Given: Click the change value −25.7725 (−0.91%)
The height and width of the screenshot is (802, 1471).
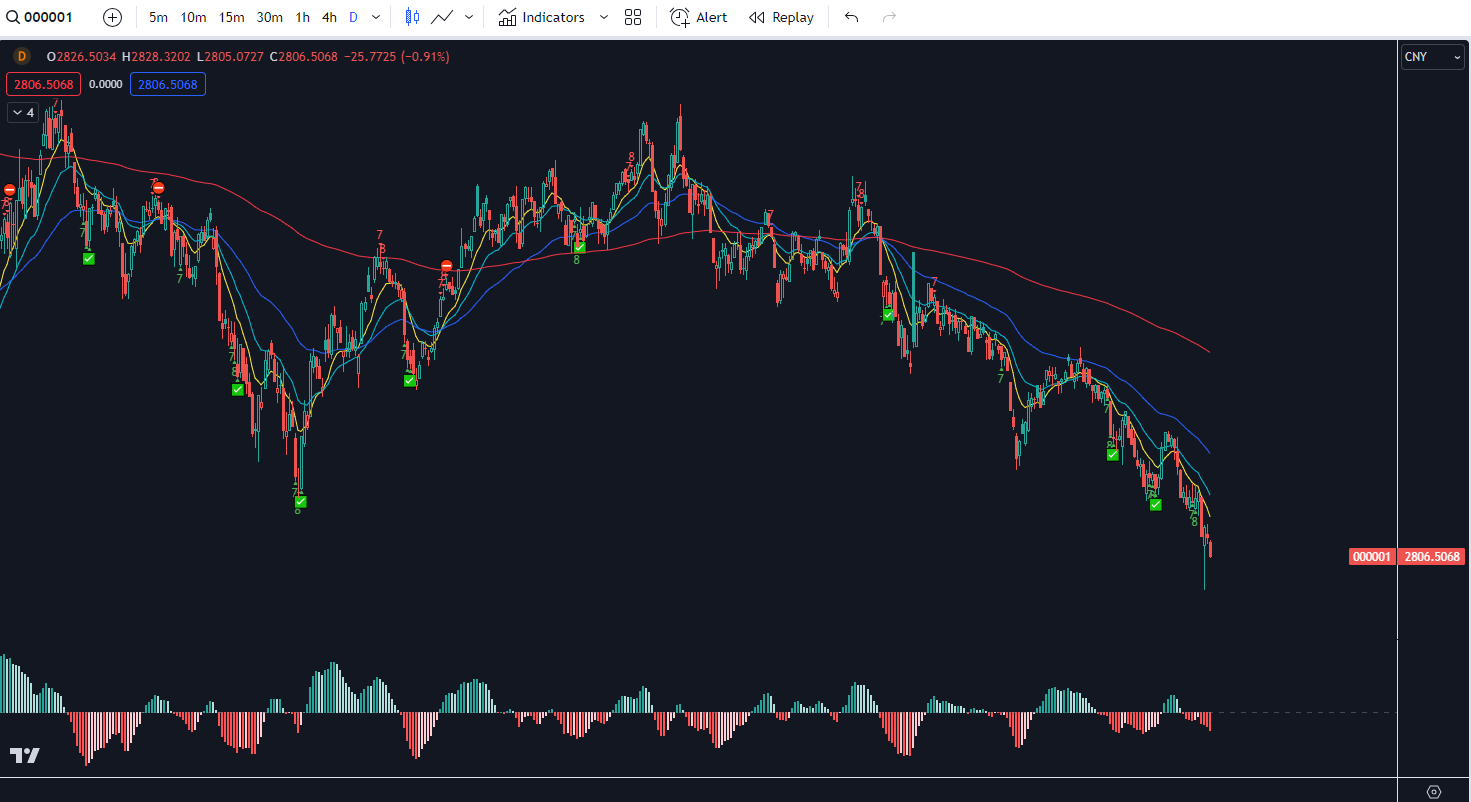Looking at the screenshot, I should click(397, 57).
